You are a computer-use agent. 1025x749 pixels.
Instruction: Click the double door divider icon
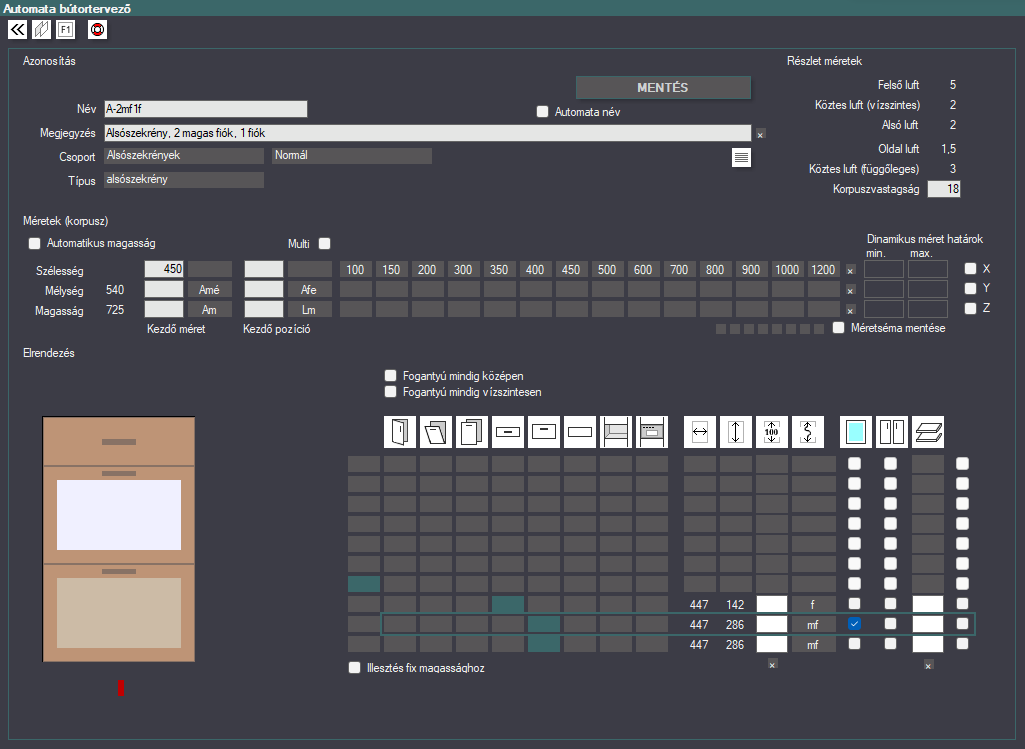pos(892,432)
